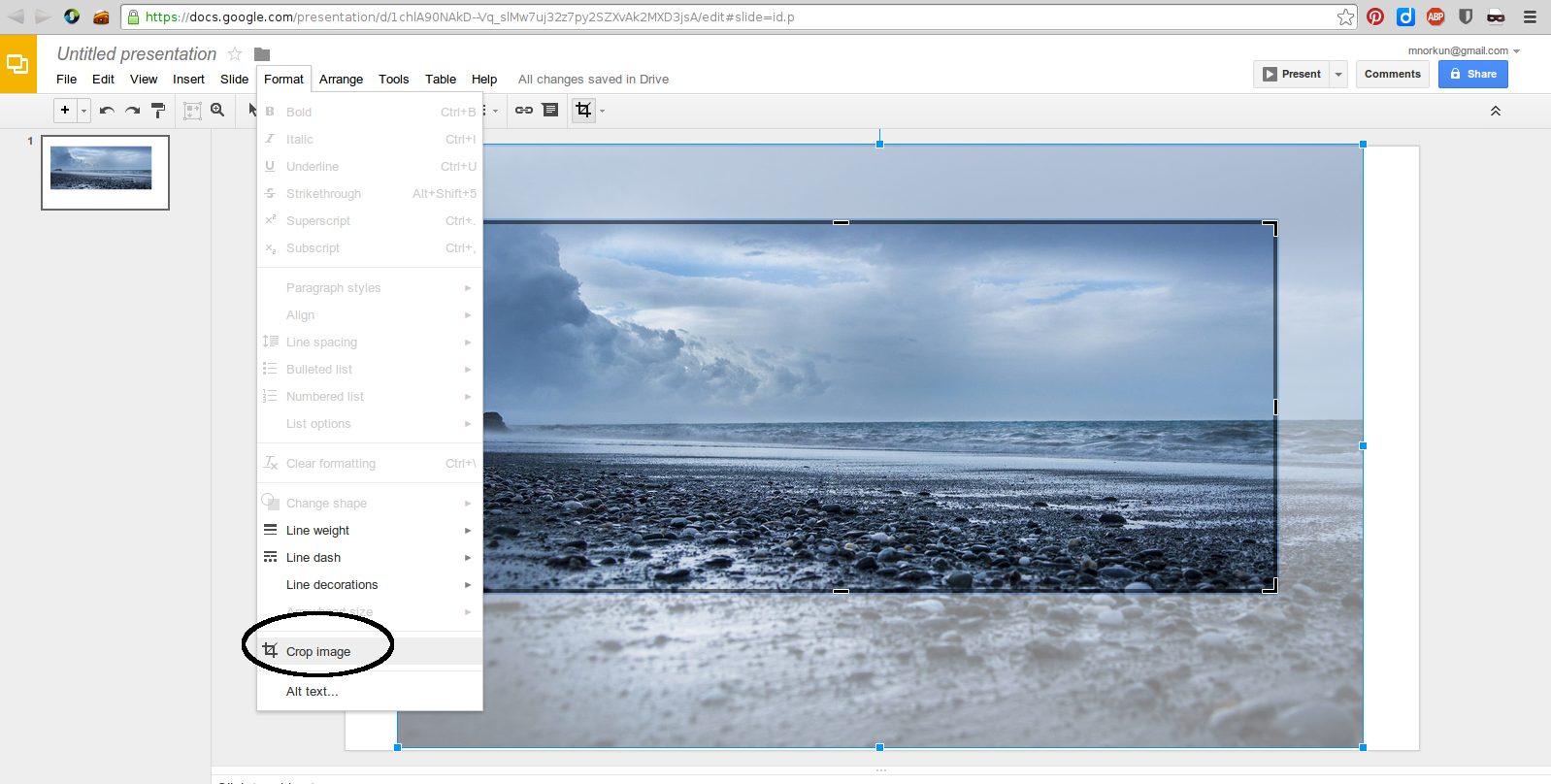Click the globe icon beside the forward arrow
Screen dimensions: 1551x784
pyautogui.click(x=72, y=16)
